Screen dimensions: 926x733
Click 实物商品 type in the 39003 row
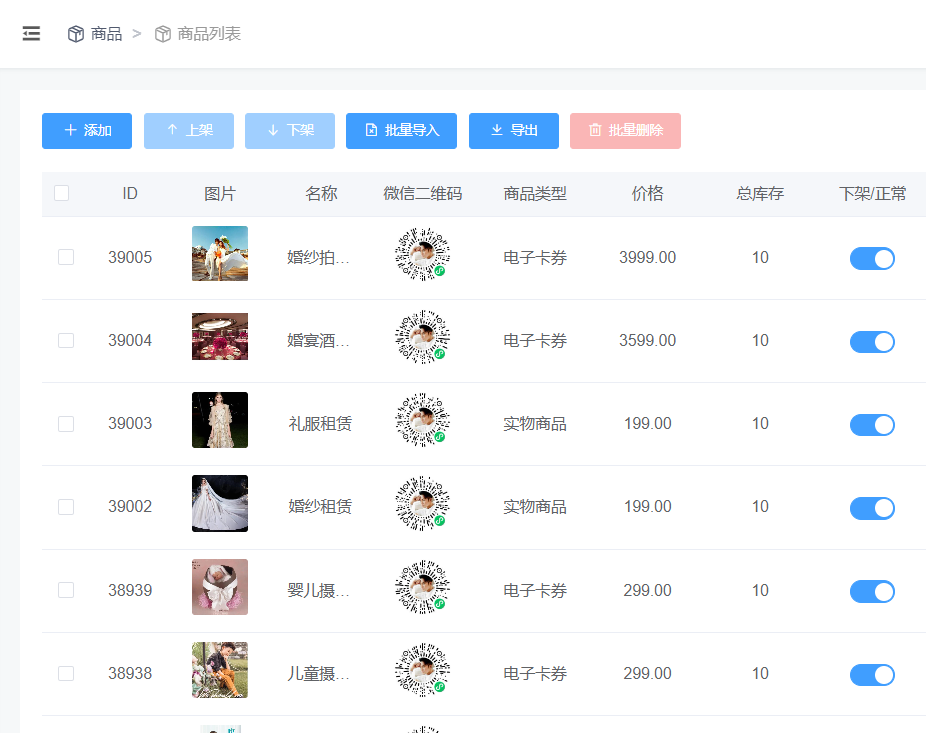point(535,423)
